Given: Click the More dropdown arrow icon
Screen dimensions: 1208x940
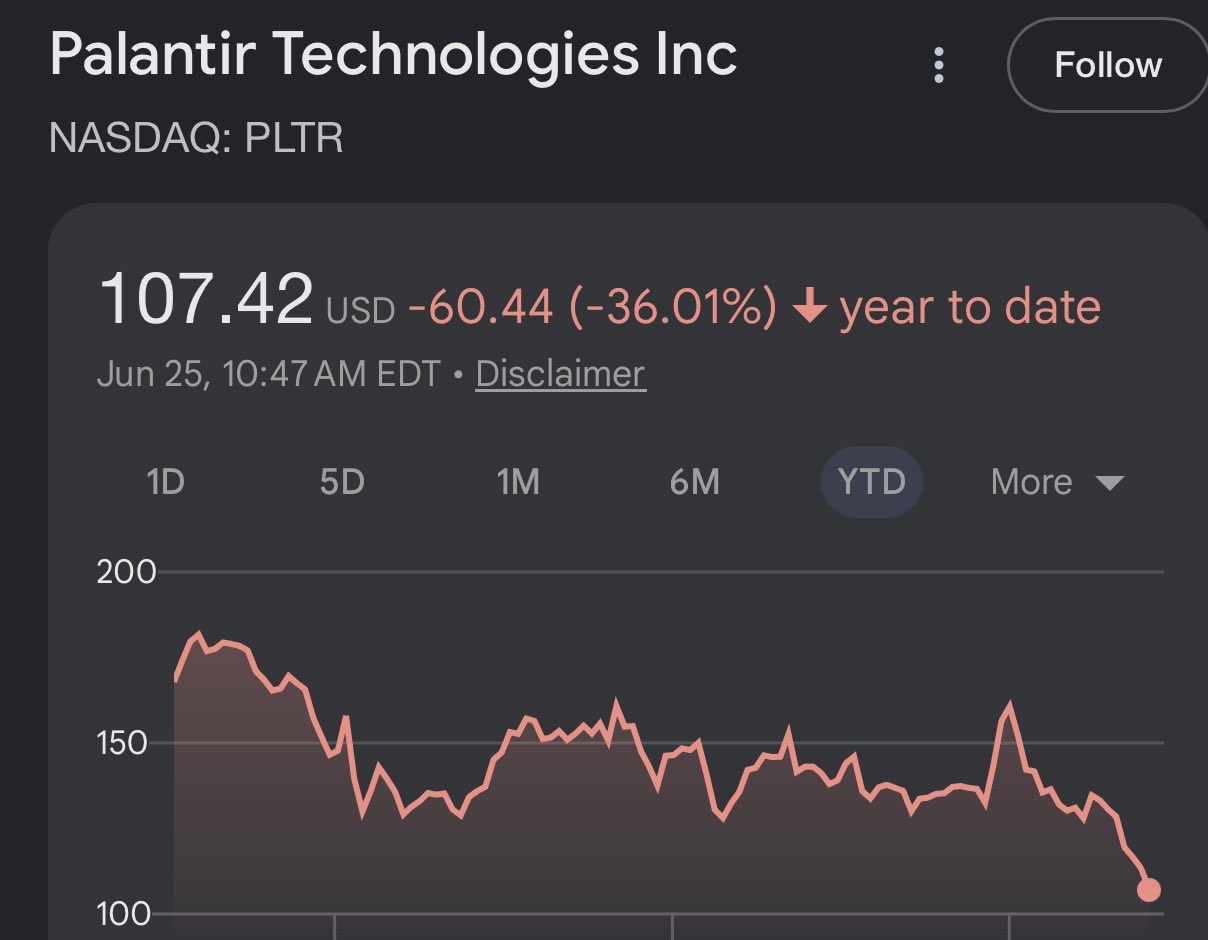Looking at the screenshot, I should [1110, 483].
